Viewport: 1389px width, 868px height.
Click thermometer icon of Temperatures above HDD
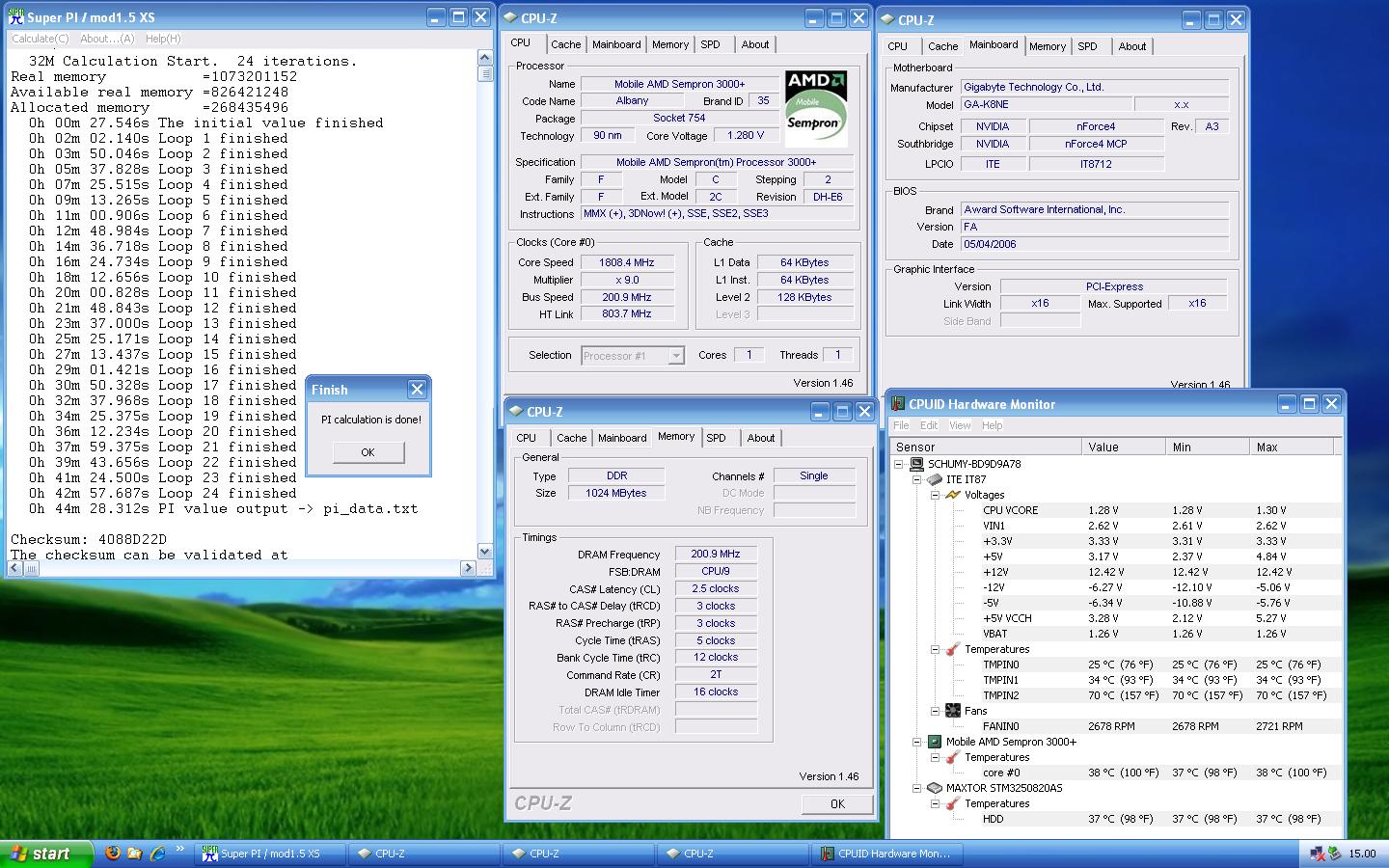click(x=953, y=803)
